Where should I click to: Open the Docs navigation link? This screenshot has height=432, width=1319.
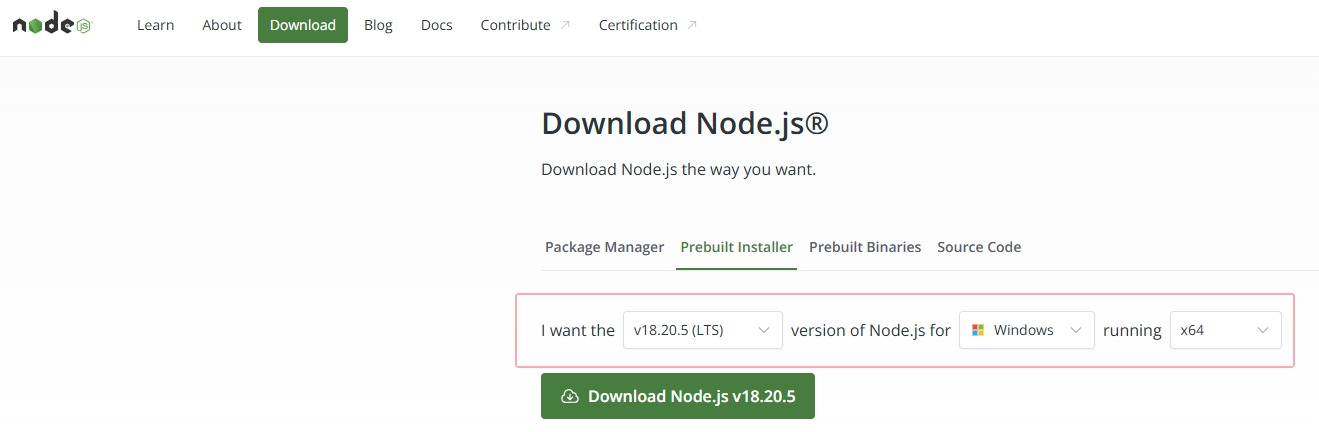tap(436, 25)
